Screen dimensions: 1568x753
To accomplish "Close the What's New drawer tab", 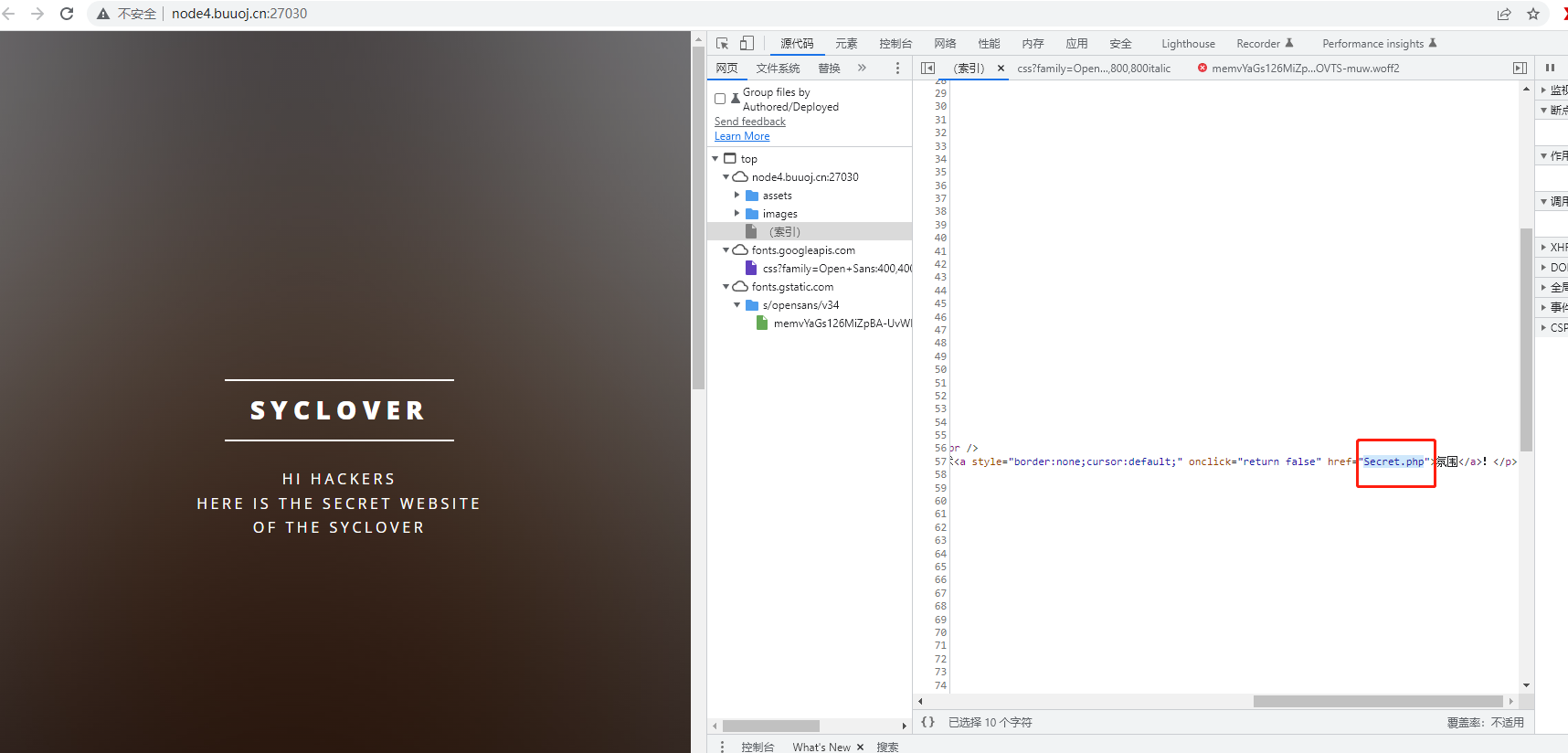I will coord(860,747).
